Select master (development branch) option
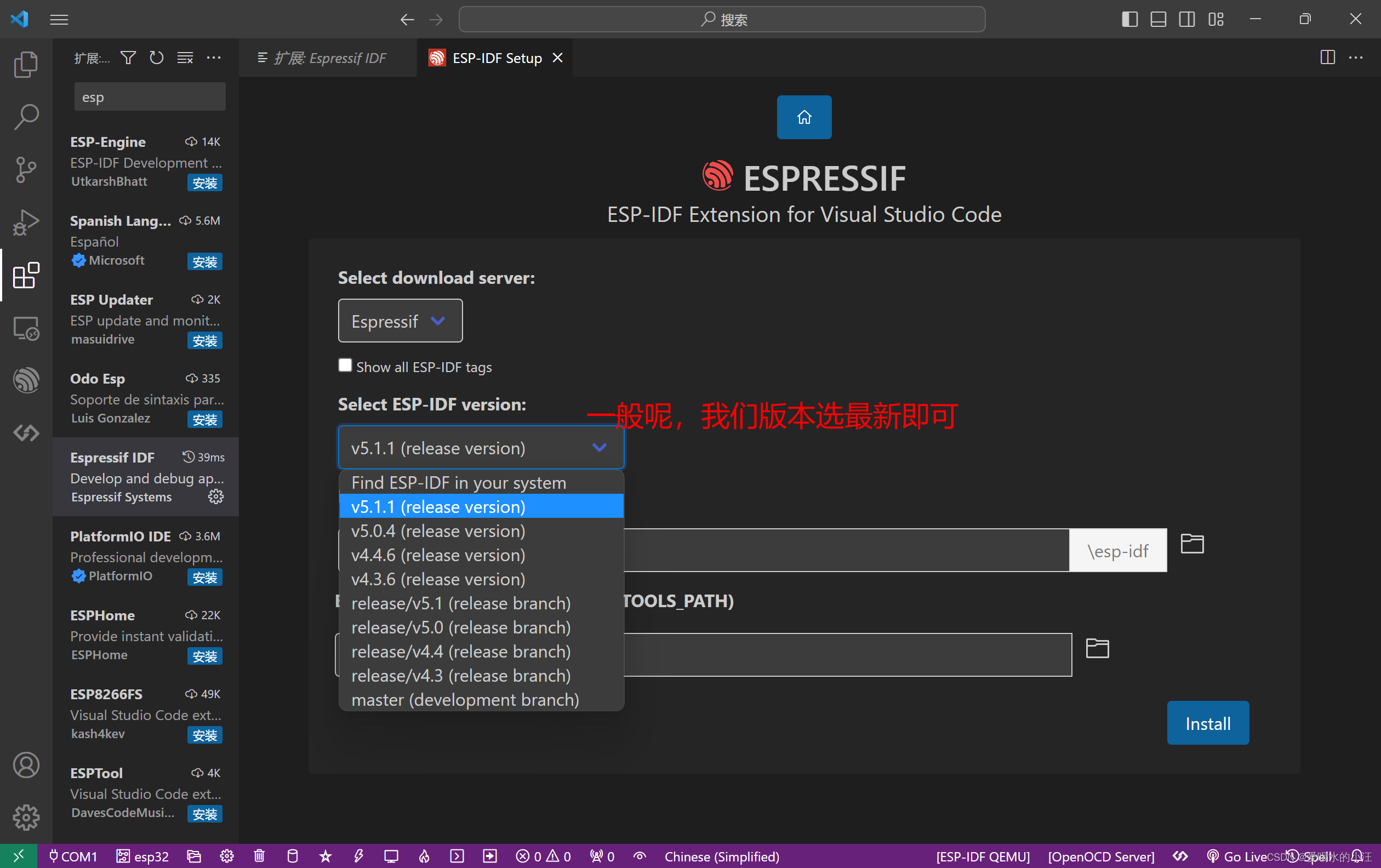Viewport: 1381px width, 868px height. 481,699
